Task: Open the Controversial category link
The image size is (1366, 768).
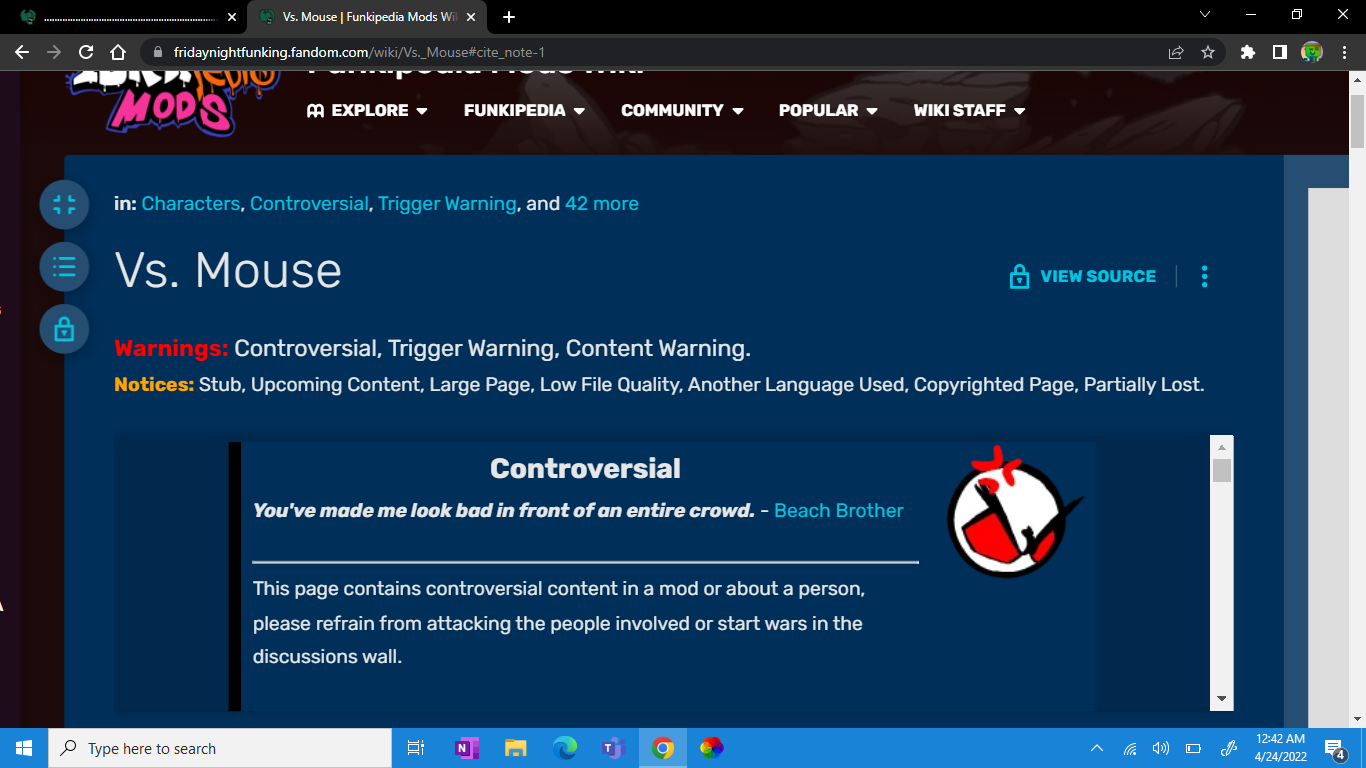Action: tap(309, 204)
